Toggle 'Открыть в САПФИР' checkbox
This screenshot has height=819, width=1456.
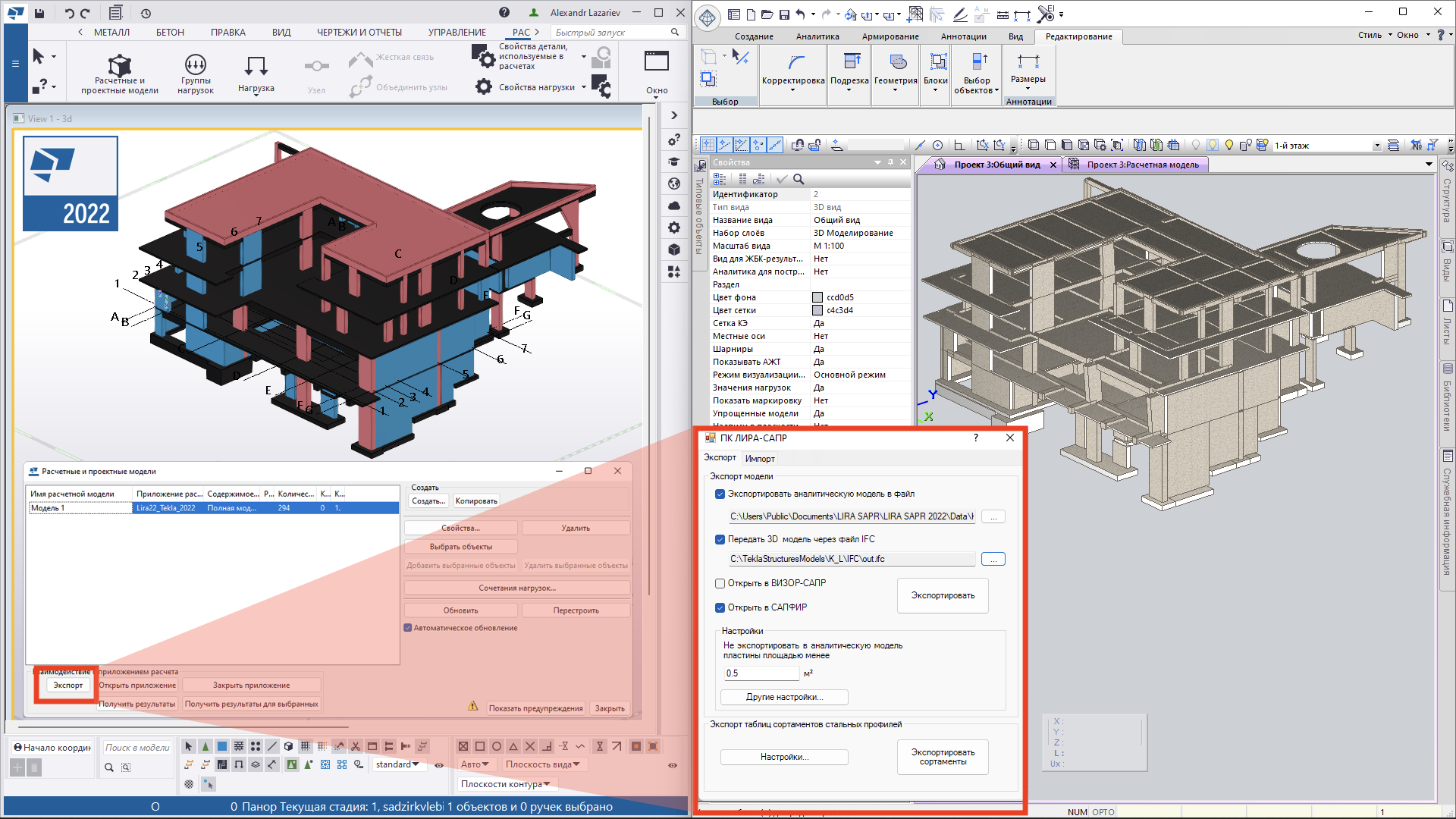click(x=720, y=607)
